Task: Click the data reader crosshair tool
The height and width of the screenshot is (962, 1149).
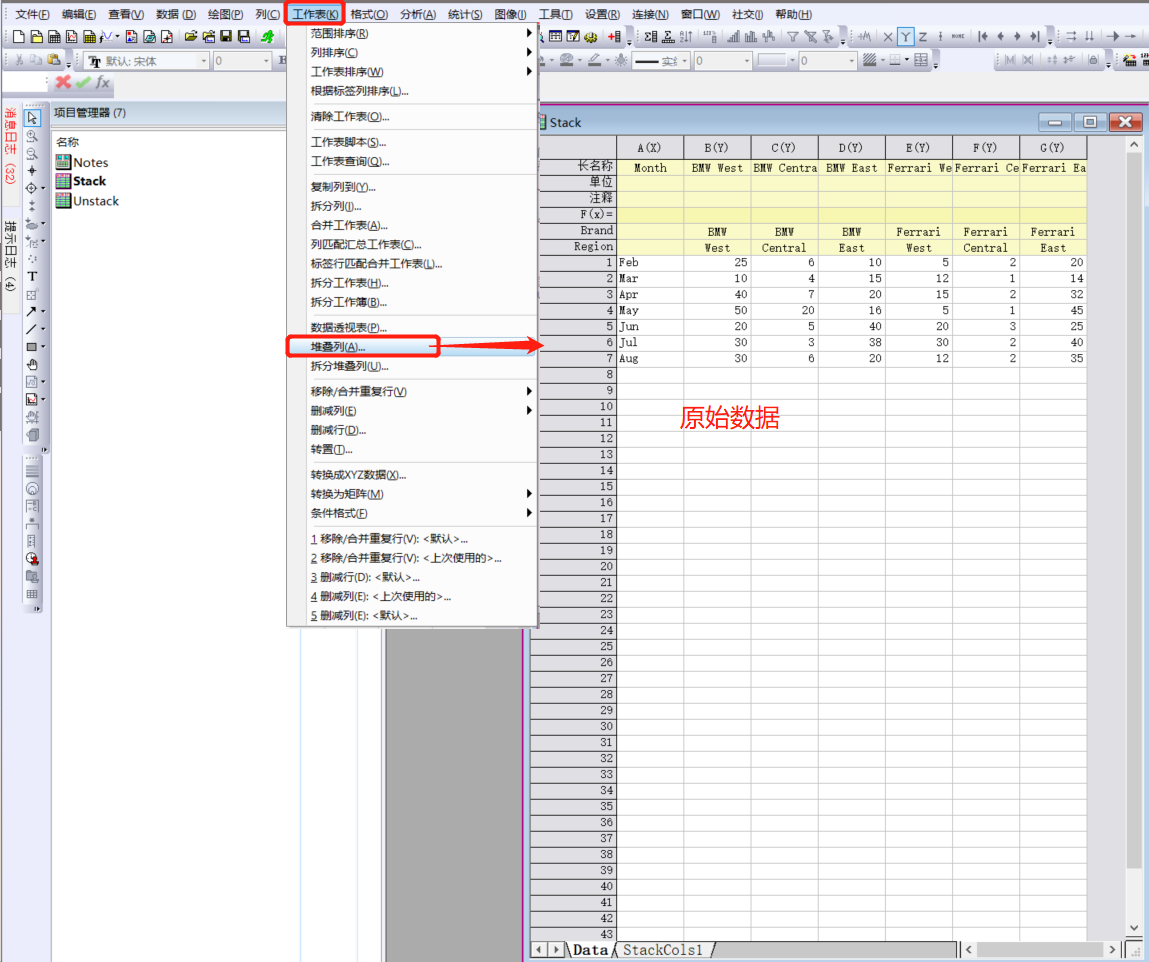Action: (x=32, y=188)
